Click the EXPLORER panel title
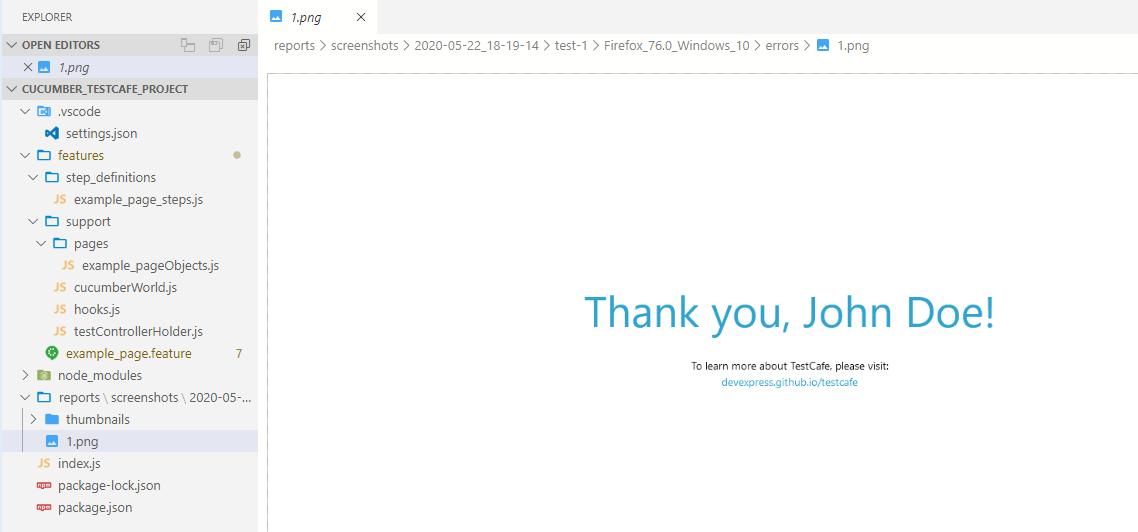Image resolution: width=1138 pixels, height=532 pixels. pyautogui.click(x=46, y=17)
